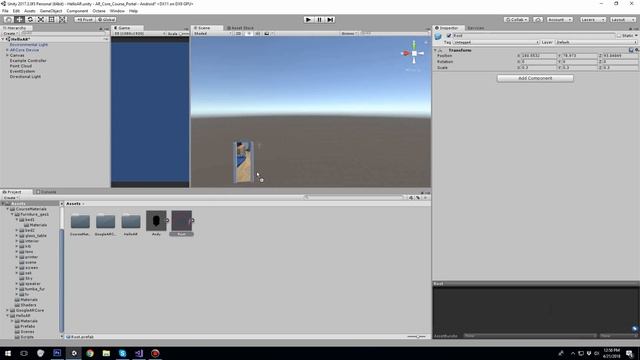Open the Assets menu
This screenshot has height=360, width=640.
coord(30,11)
